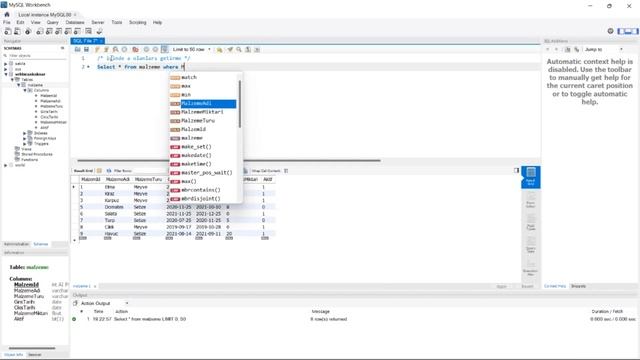Click the create function icon
This screenshot has height=360, width=640.
coord(77,31)
